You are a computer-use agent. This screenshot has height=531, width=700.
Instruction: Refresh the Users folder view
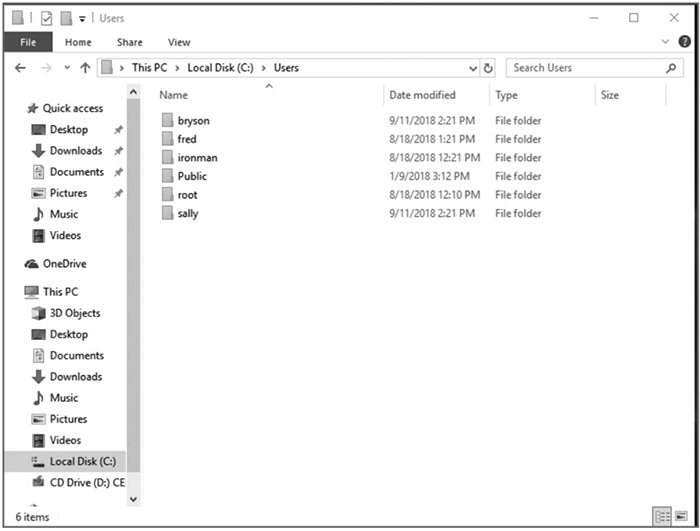pyautogui.click(x=488, y=68)
